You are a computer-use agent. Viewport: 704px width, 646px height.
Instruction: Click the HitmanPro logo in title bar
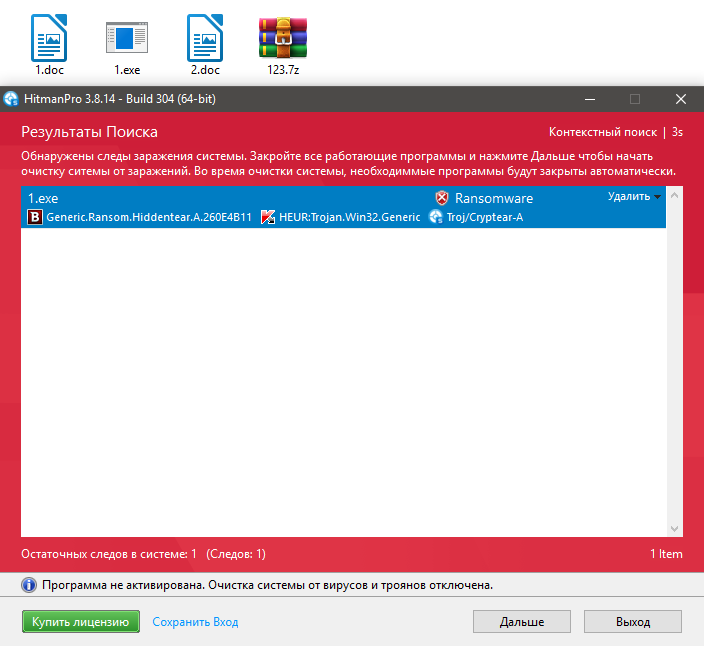pos(11,99)
